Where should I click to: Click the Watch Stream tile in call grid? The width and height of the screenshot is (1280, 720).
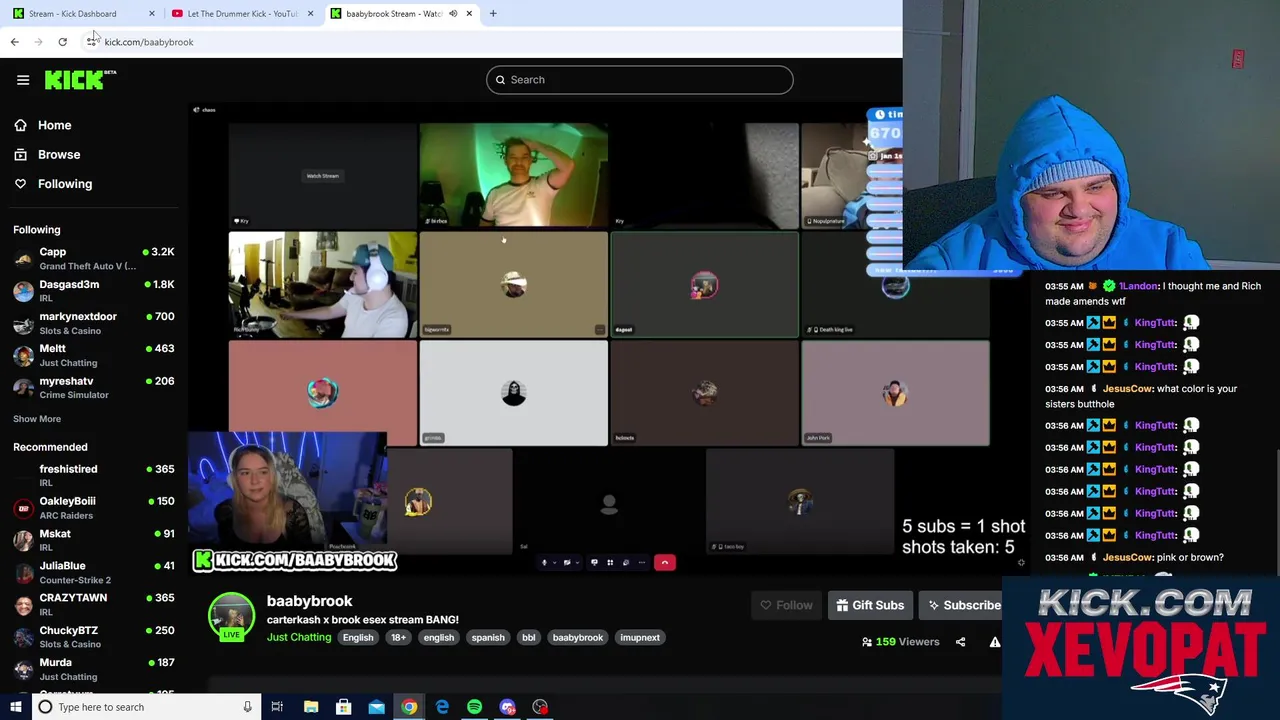(x=322, y=176)
